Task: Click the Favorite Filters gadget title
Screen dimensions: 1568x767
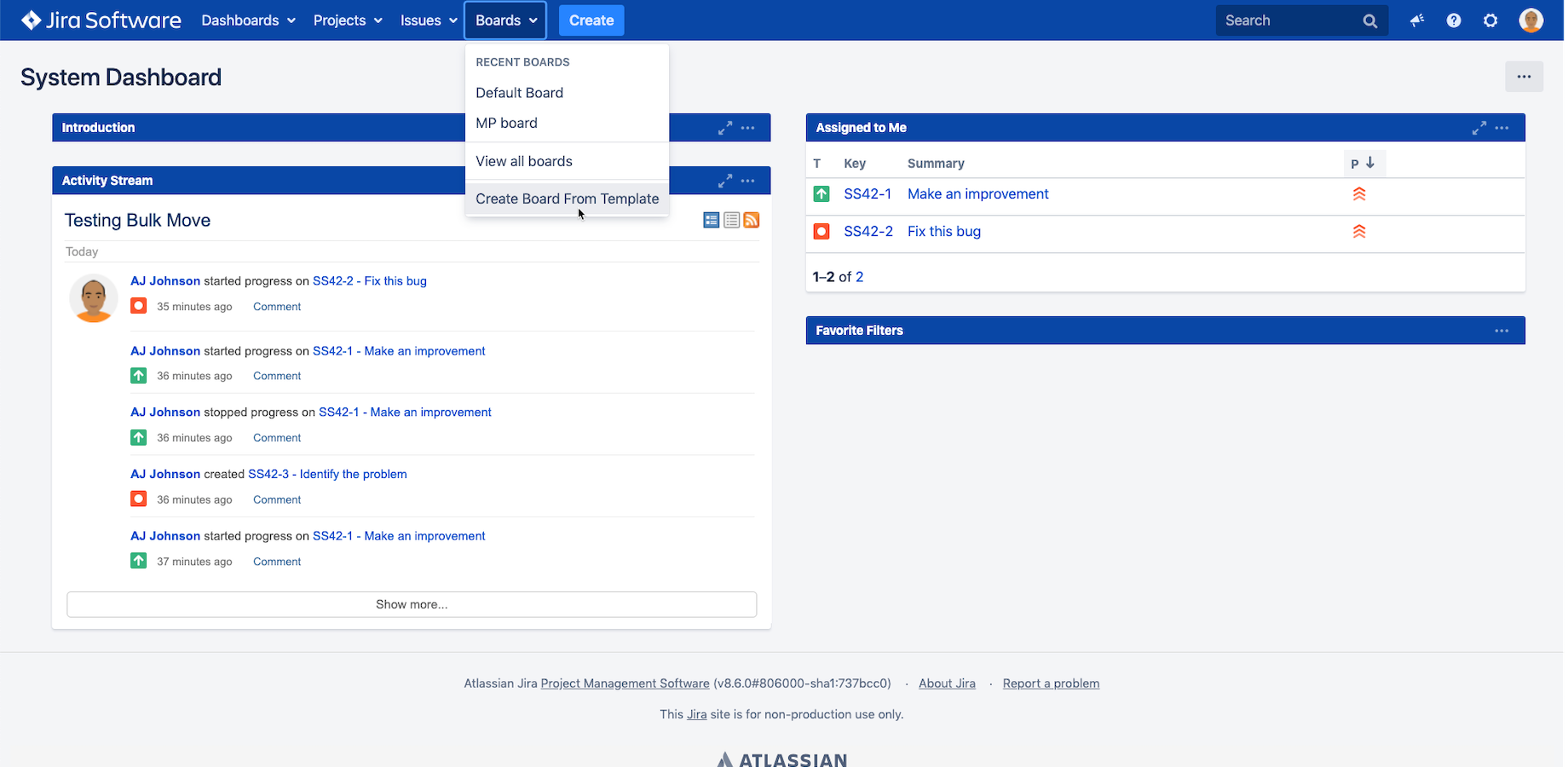Action: 859,331
